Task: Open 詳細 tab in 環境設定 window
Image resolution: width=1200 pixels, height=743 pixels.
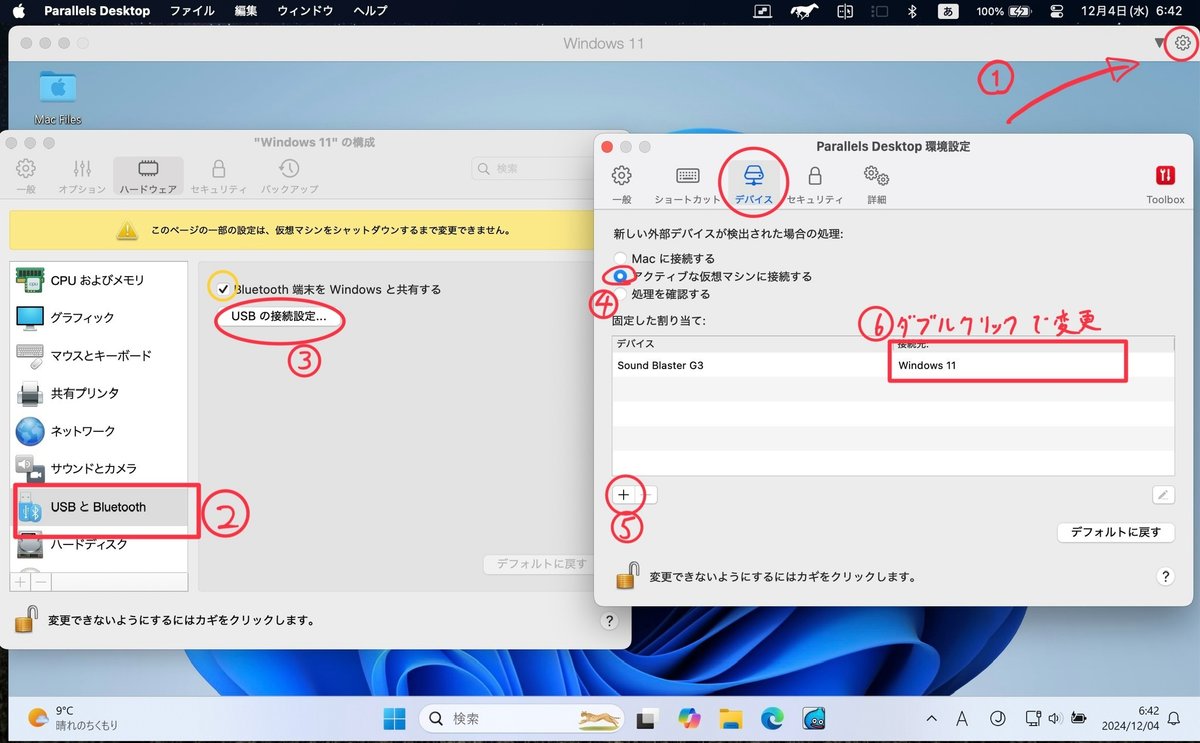Action: 877,185
